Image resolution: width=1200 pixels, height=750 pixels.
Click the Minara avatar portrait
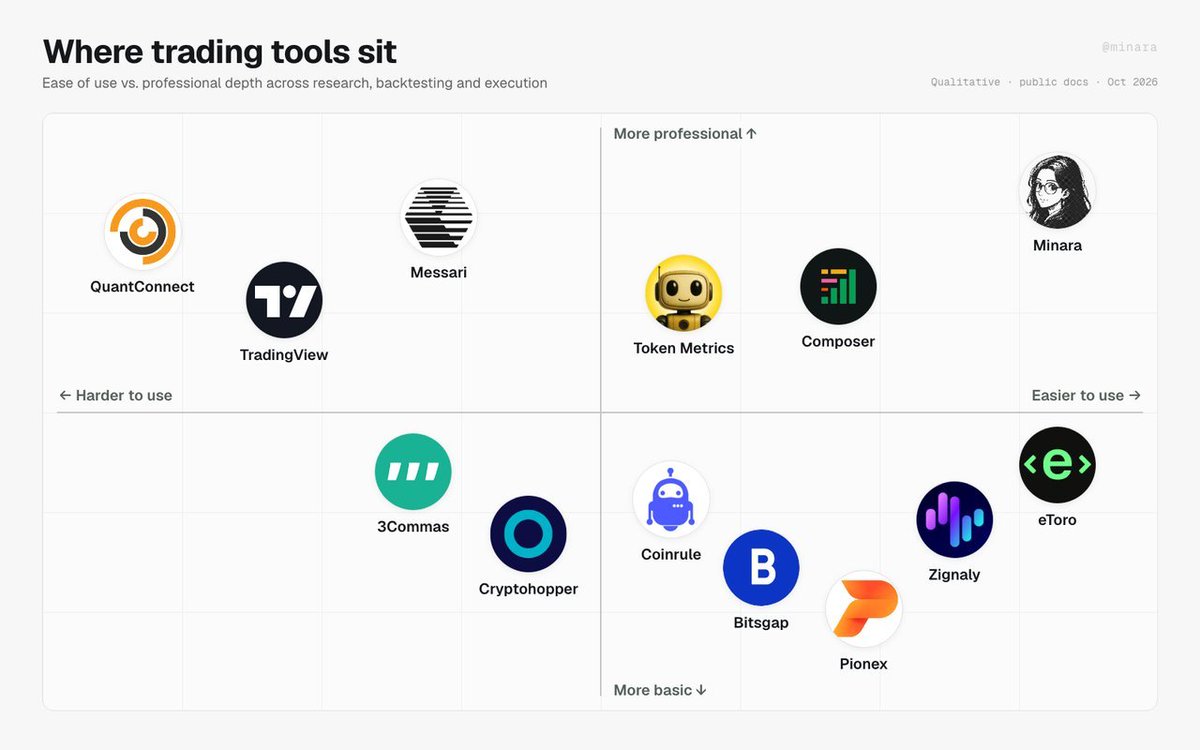click(1057, 191)
